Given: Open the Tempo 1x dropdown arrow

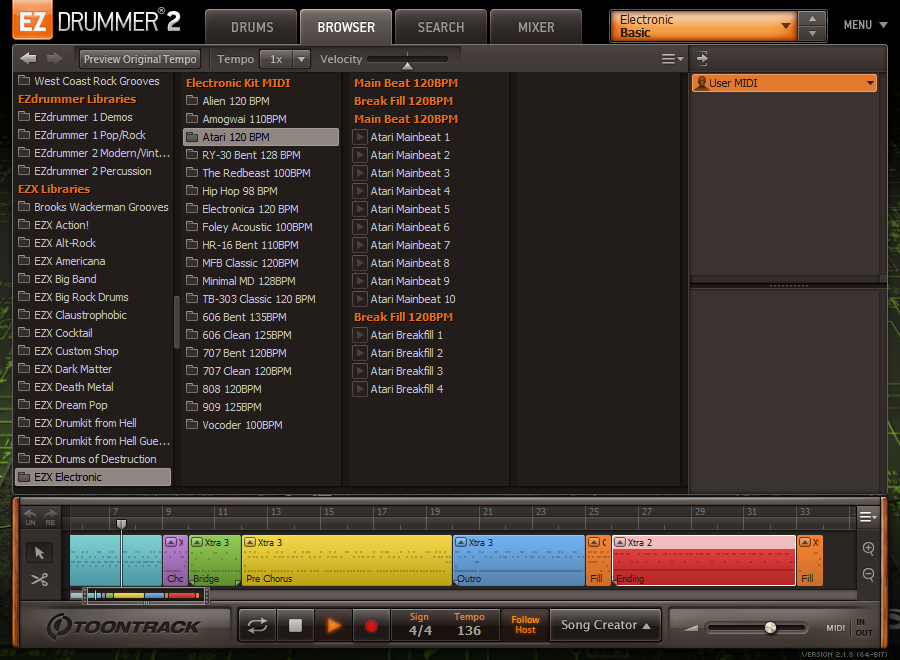Looking at the screenshot, I should coord(301,59).
